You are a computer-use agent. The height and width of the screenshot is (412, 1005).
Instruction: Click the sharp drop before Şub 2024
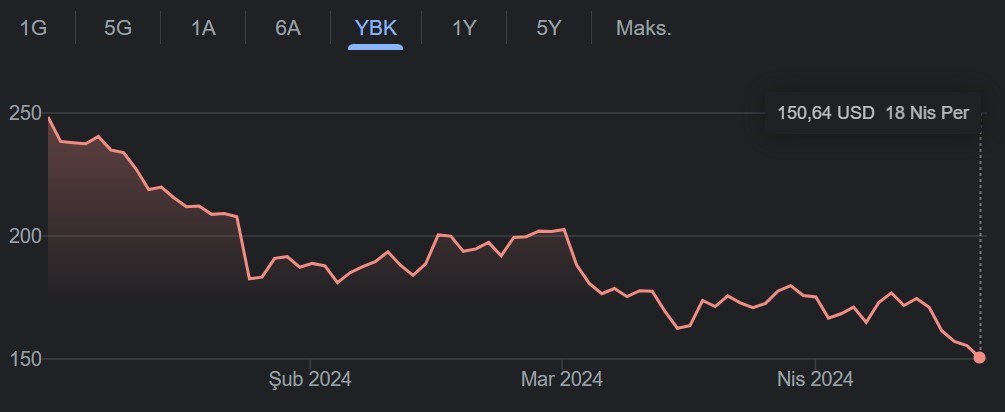(244, 247)
